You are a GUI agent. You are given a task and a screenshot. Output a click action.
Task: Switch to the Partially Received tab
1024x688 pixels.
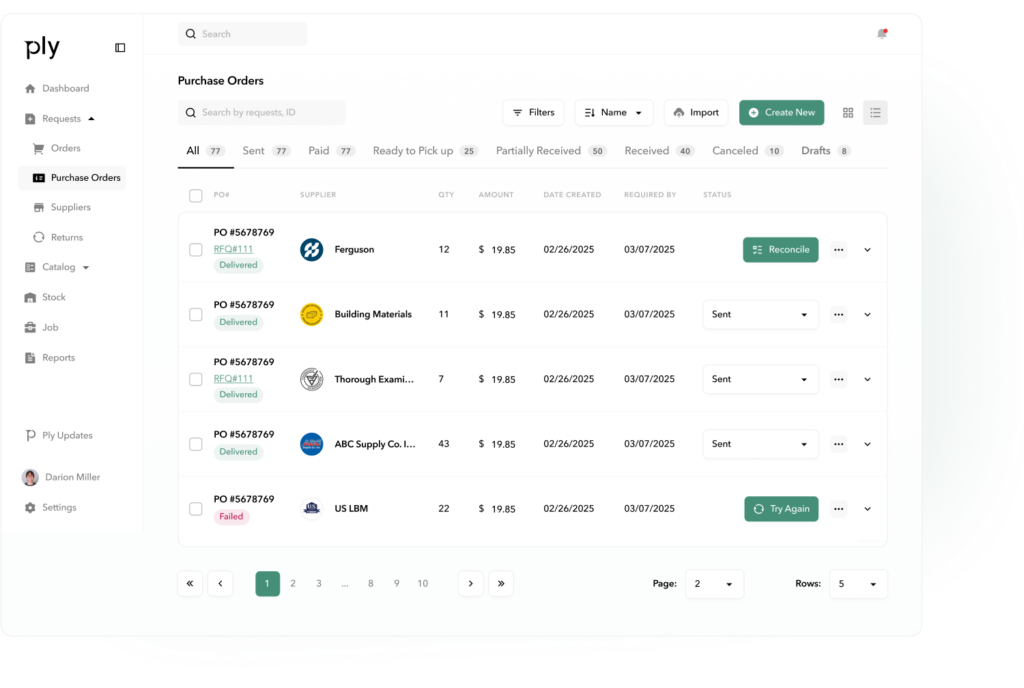tap(551, 151)
